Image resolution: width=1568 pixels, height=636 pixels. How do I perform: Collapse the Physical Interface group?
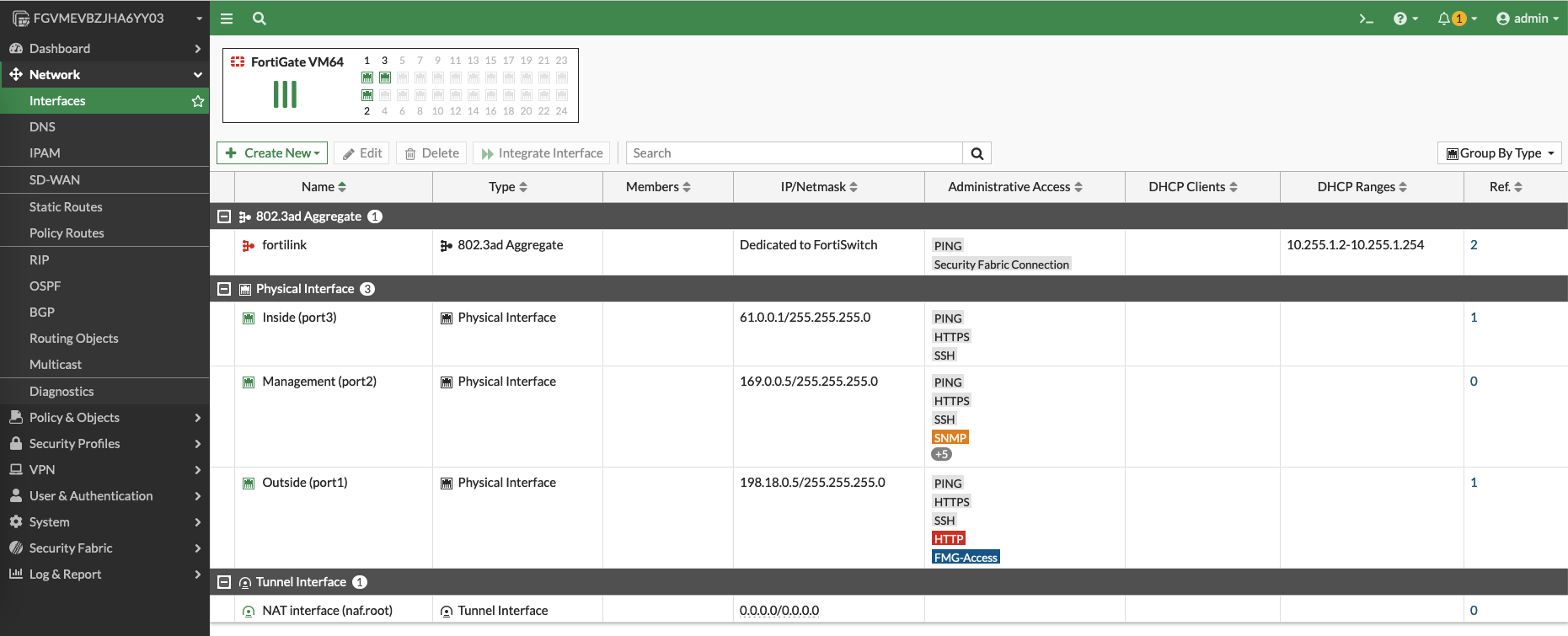[224, 289]
